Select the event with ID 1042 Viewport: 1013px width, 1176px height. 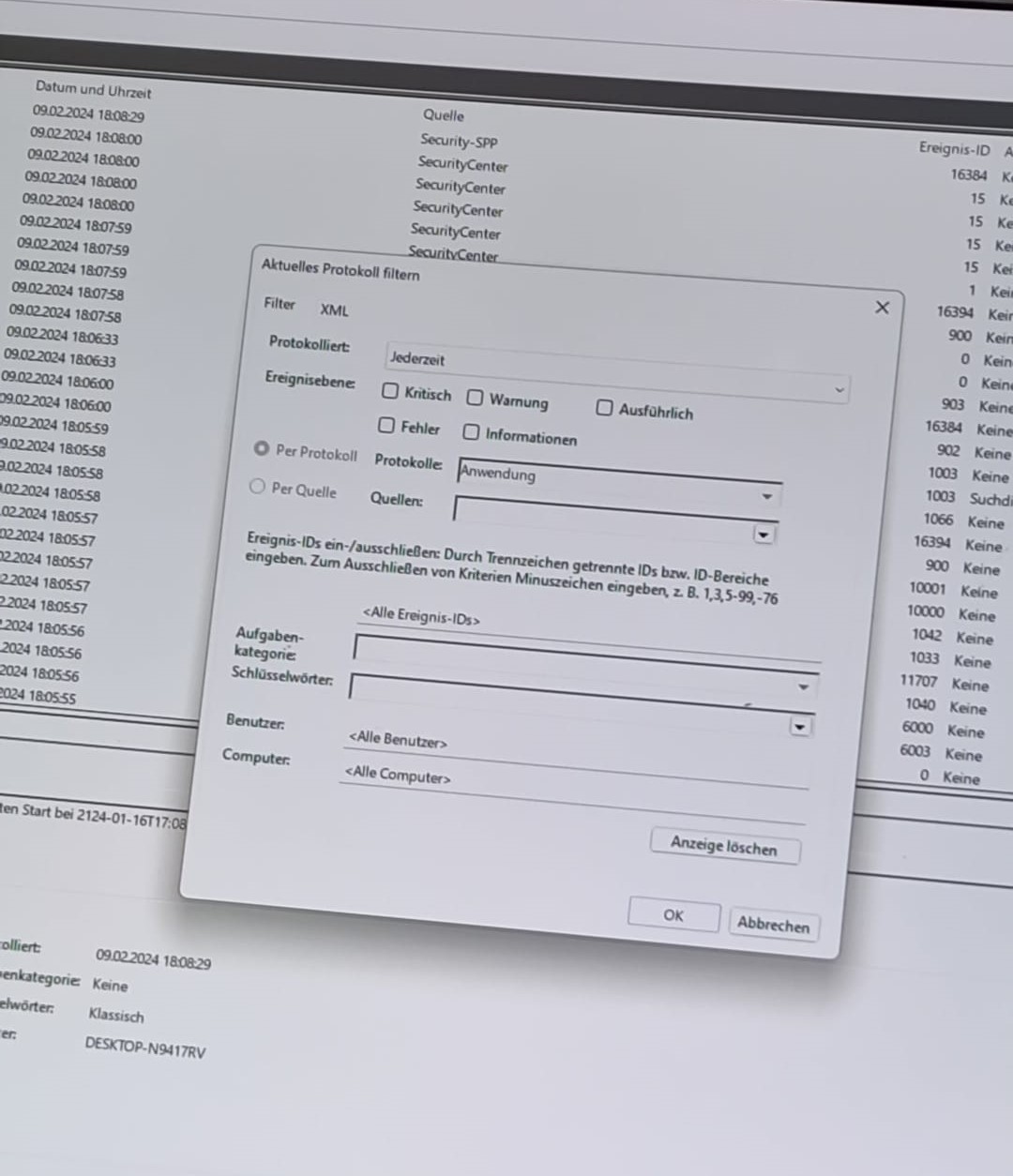(x=926, y=635)
